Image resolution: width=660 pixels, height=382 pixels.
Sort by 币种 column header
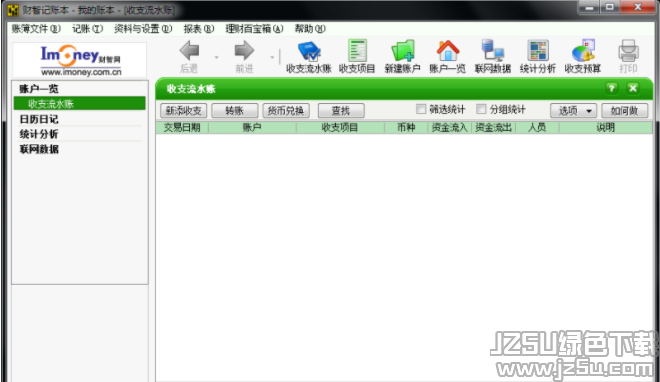coord(406,127)
